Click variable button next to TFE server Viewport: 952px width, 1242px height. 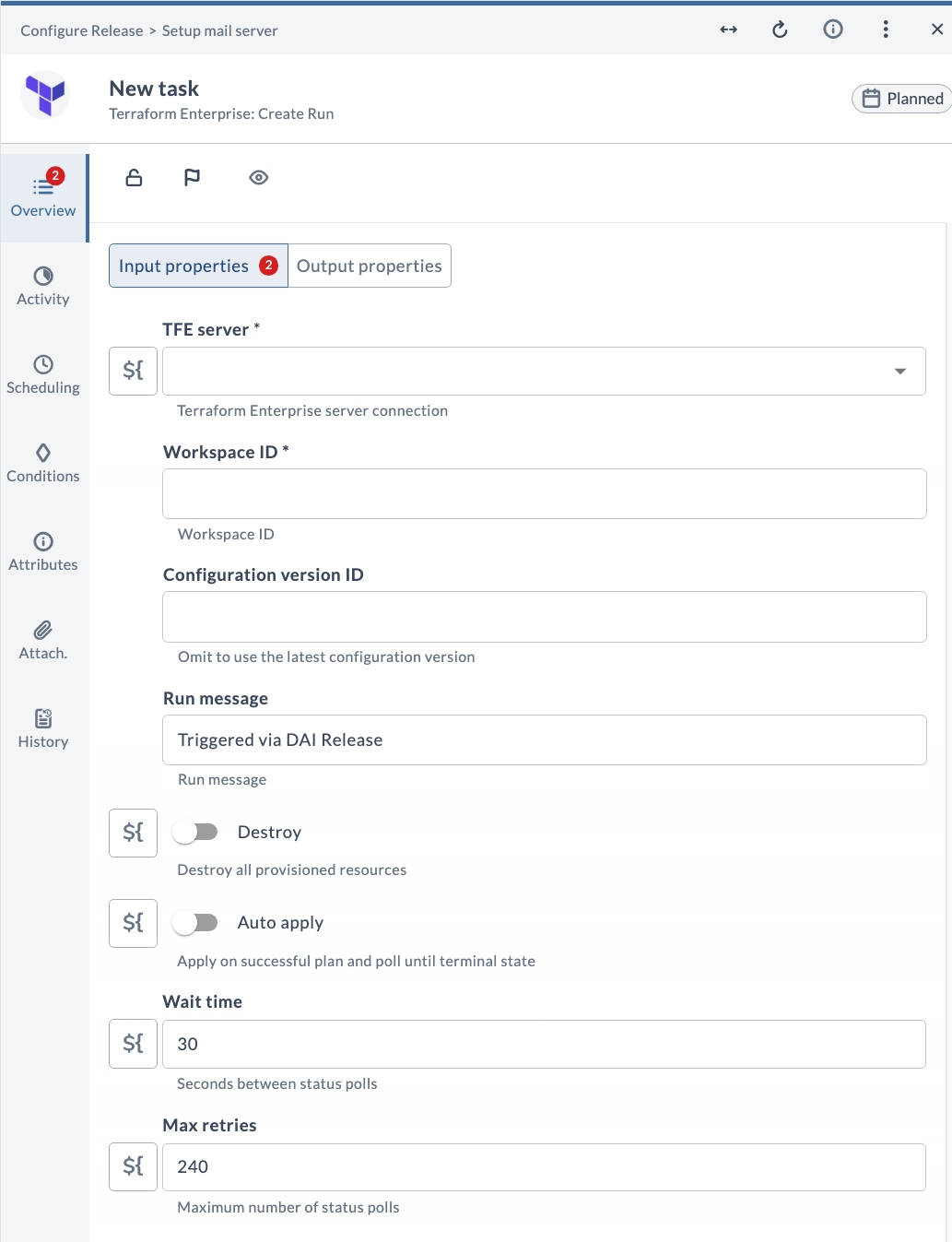click(134, 371)
